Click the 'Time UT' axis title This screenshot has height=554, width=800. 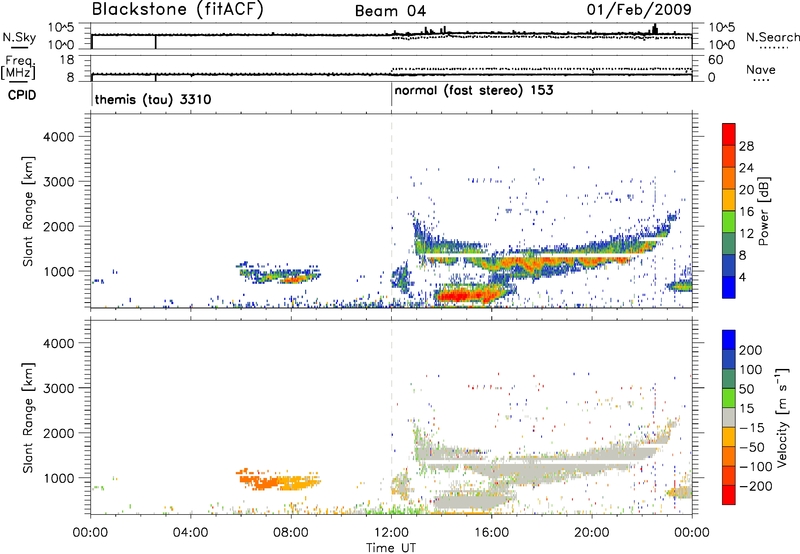(x=391, y=547)
